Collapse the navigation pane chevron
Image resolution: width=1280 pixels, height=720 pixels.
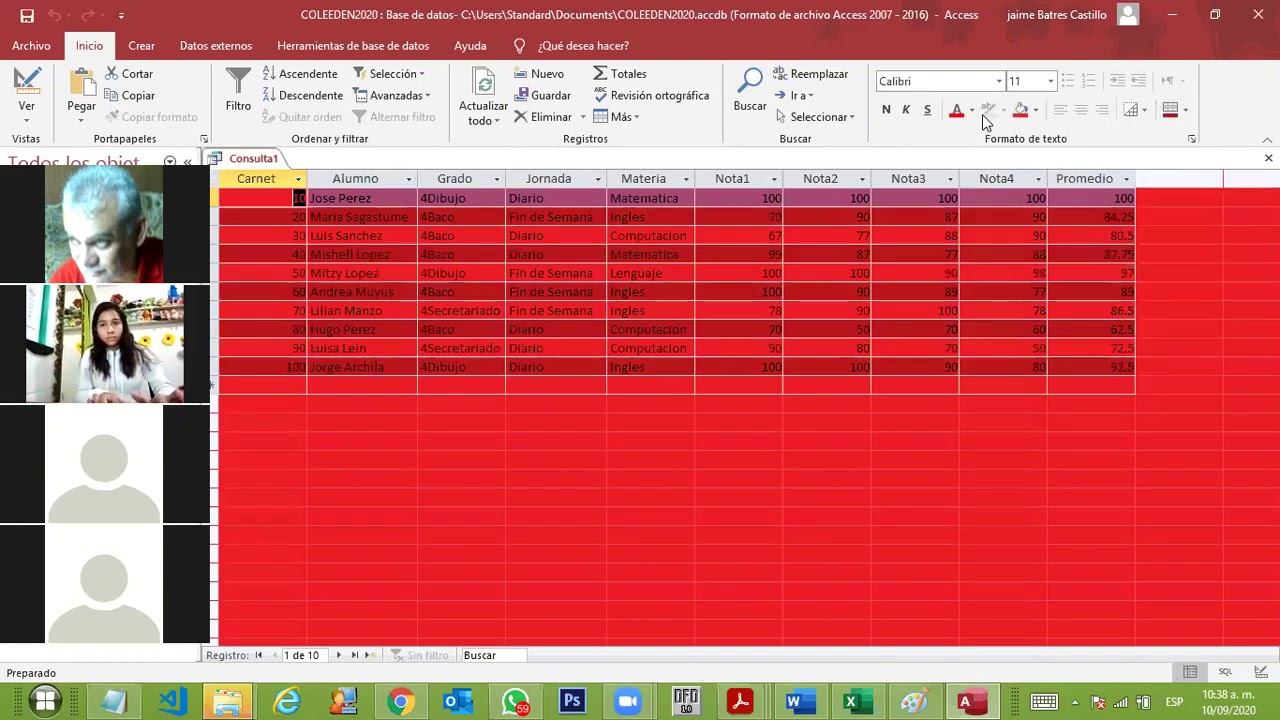tap(188, 162)
